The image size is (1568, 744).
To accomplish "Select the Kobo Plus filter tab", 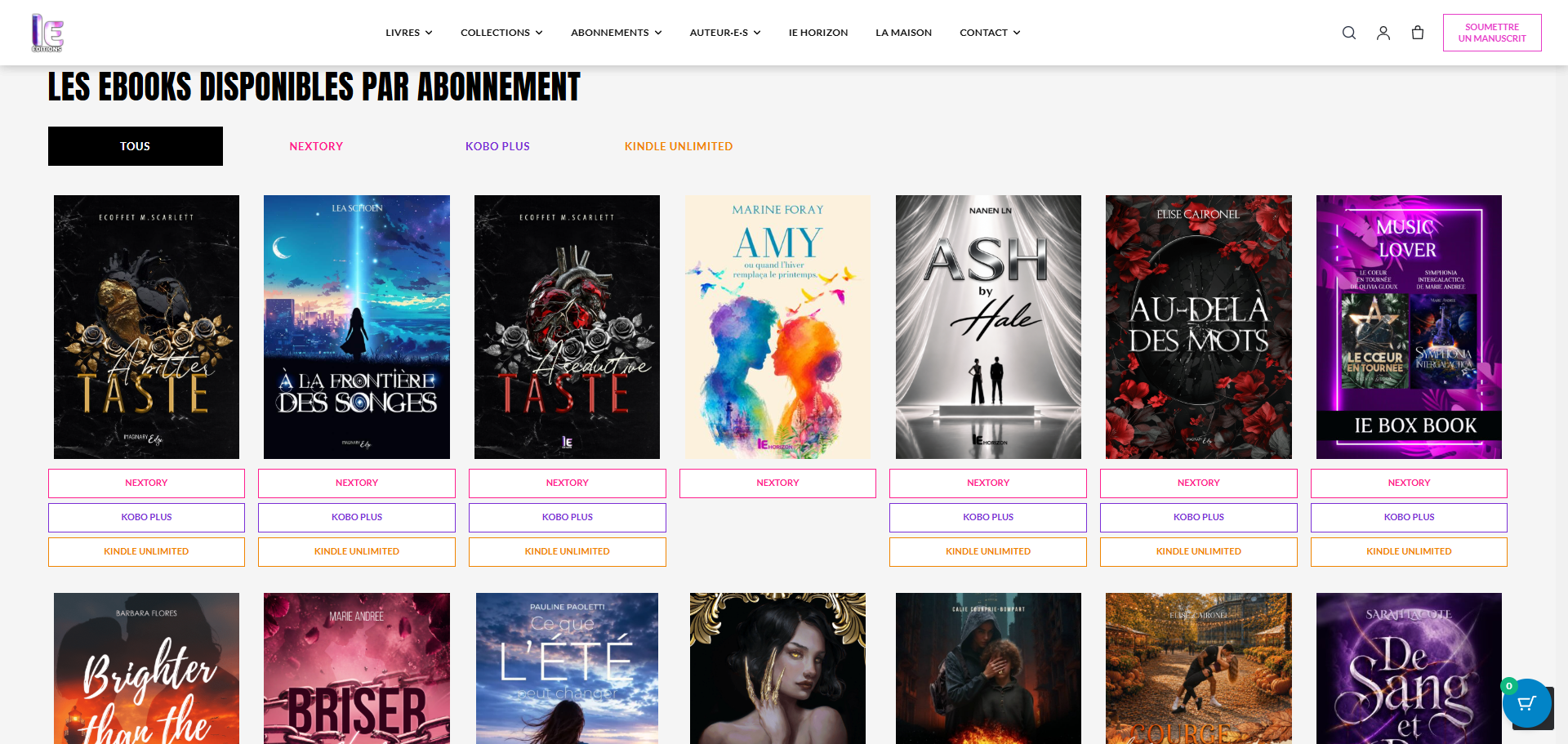I will click(x=497, y=146).
